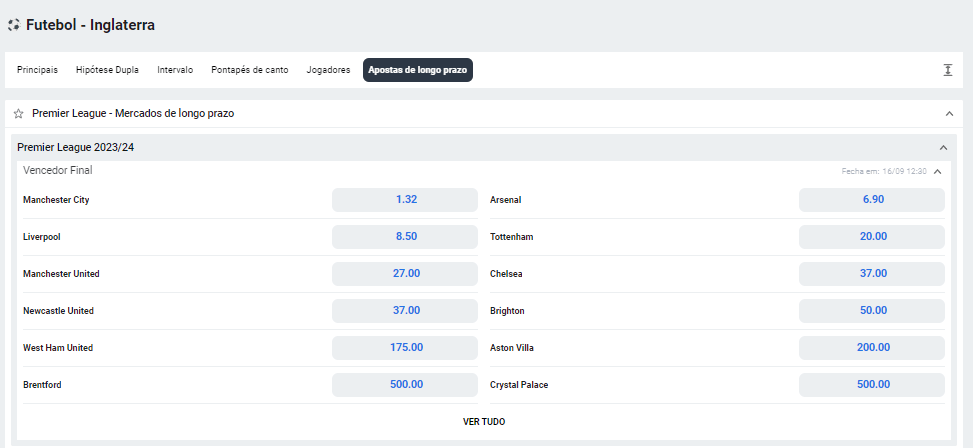Open the Principais tab

pyautogui.click(x=37, y=70)
